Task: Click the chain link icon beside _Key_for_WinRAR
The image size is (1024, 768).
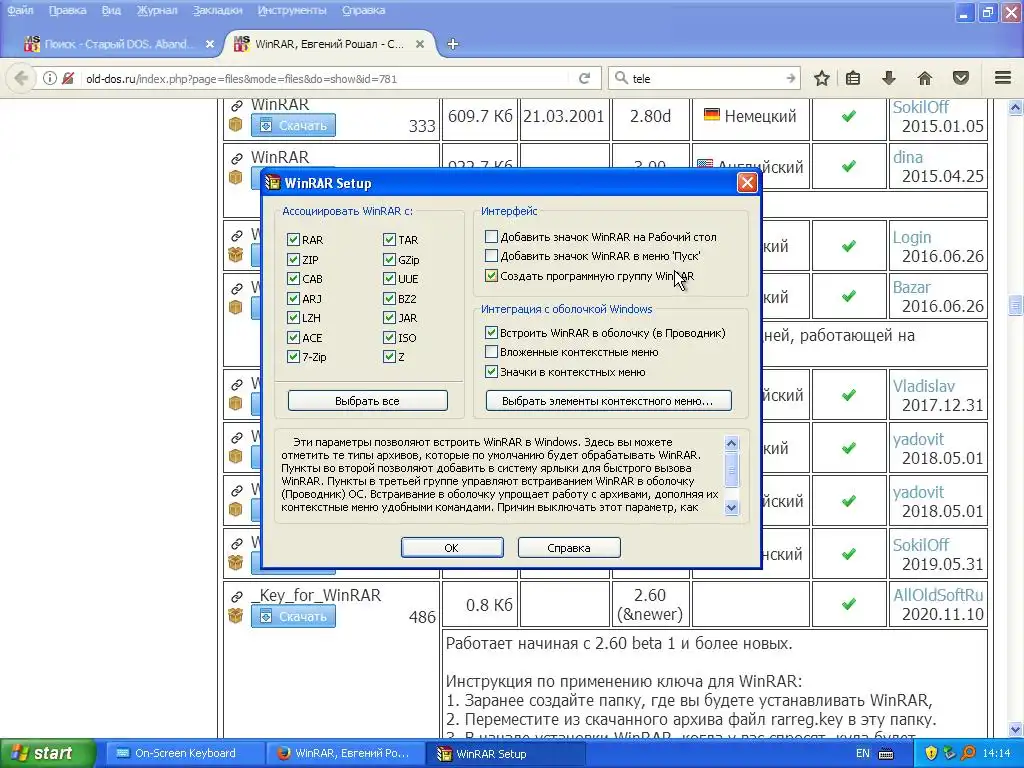Action: [x=236, y=596]
